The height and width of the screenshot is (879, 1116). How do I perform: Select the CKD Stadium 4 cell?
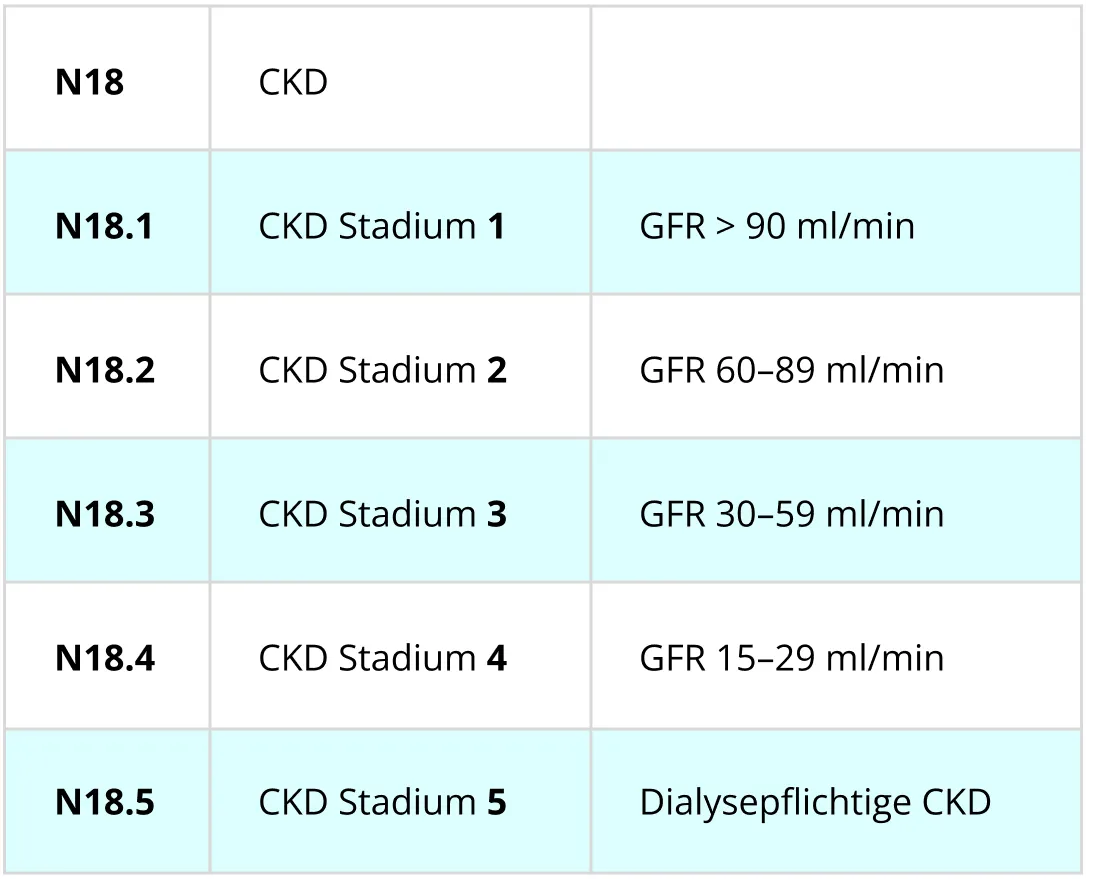click(383, 659)
